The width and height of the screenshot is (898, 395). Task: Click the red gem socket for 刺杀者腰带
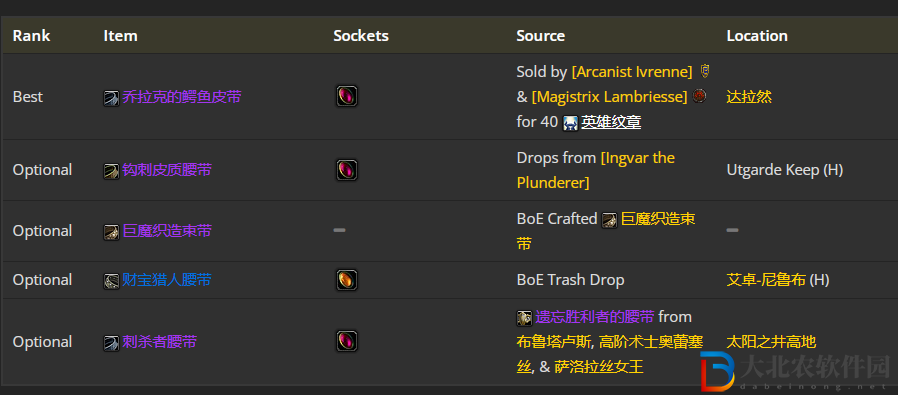(346, 341)
